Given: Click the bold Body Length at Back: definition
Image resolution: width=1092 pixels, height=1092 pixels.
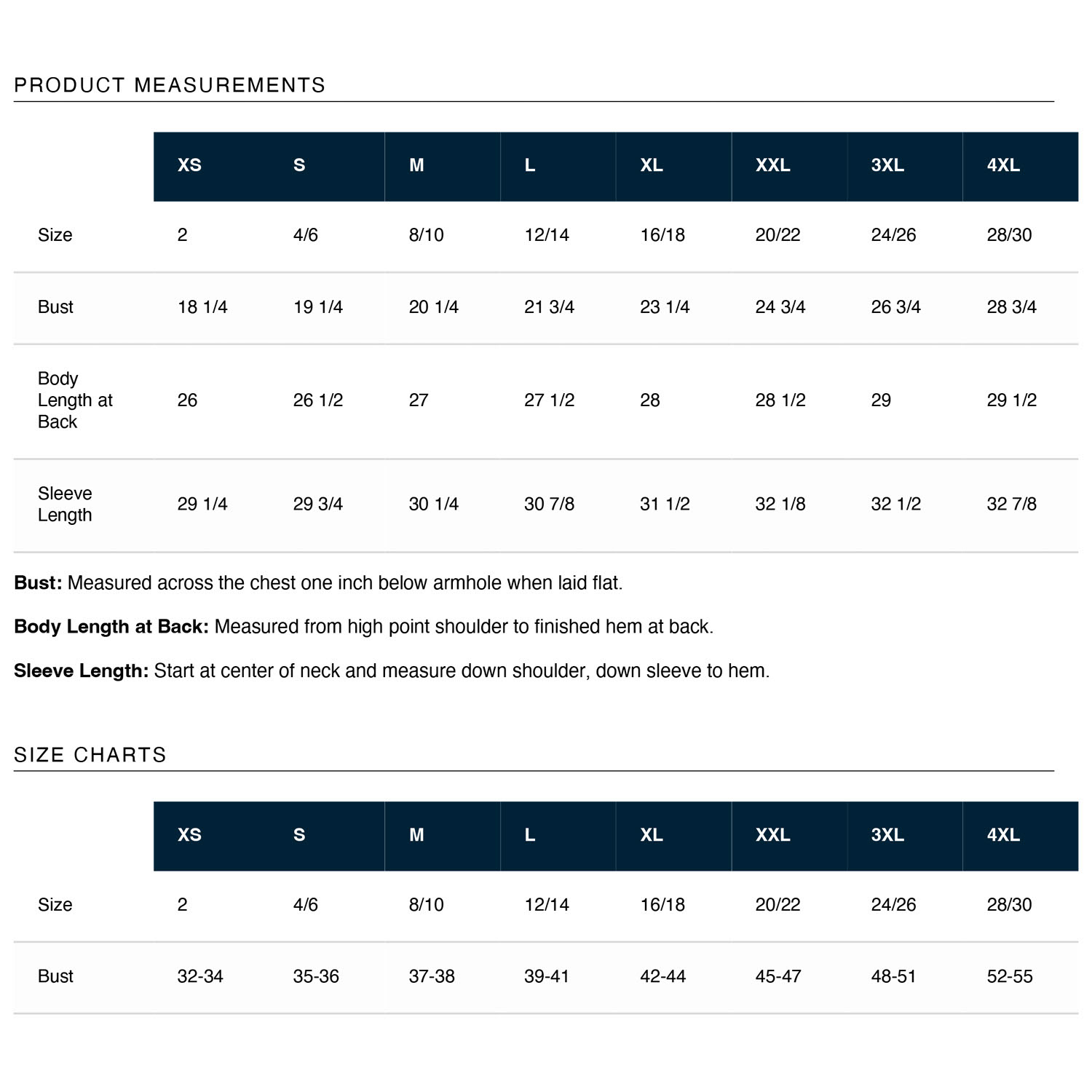Looking at the screenshot, I should 111,627.
